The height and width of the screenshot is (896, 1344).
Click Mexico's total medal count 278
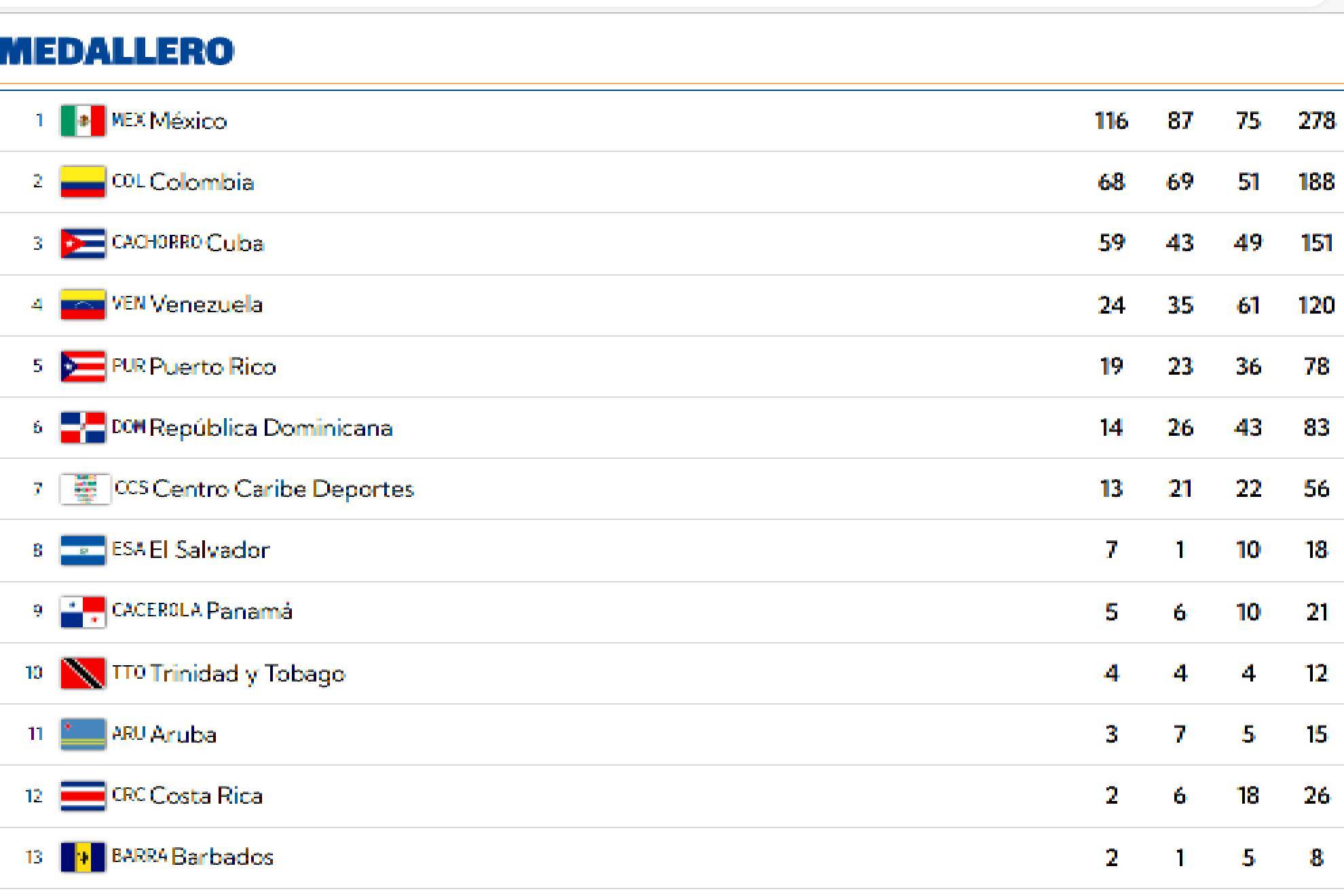[x=1316, y=121]
